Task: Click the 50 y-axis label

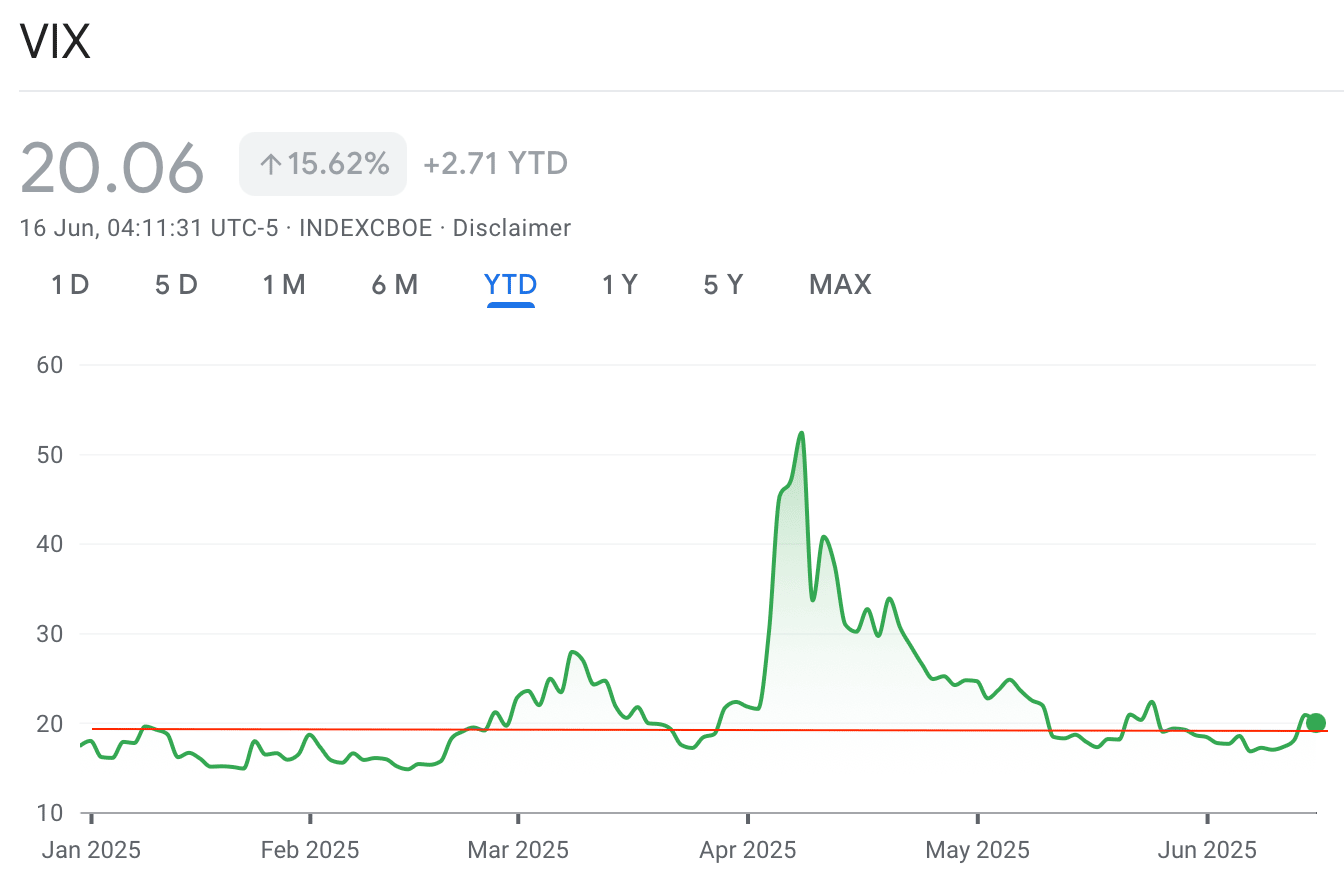Action: tap(49, 455)
